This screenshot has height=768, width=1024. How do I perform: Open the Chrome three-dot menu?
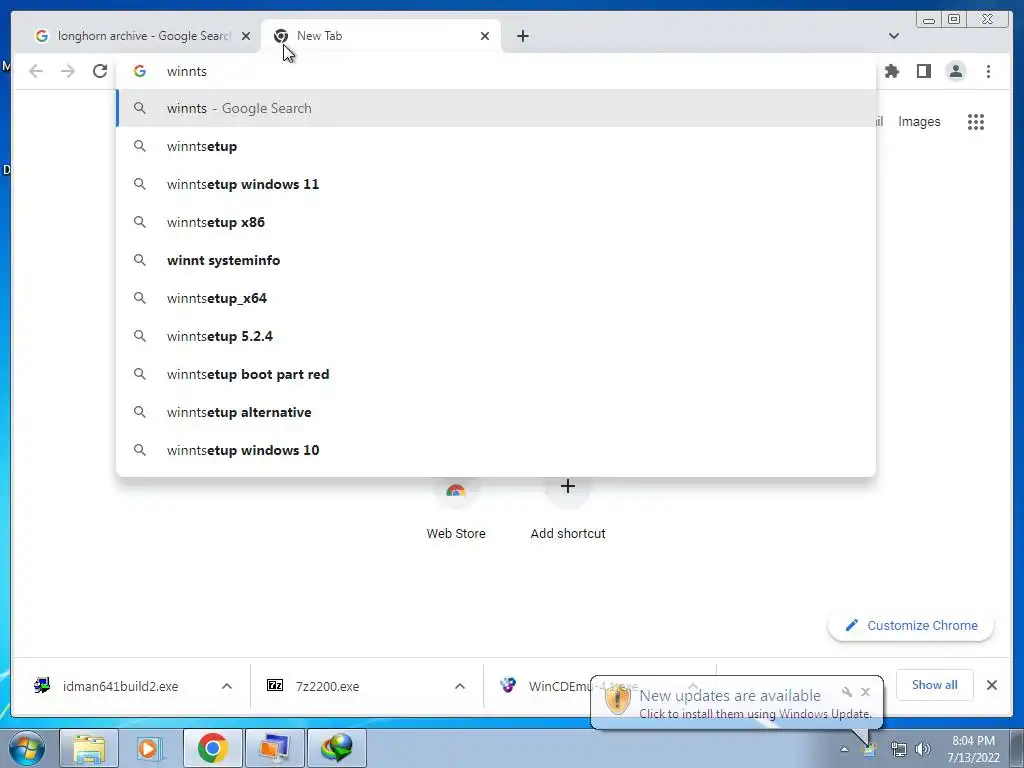coord(988,71)
